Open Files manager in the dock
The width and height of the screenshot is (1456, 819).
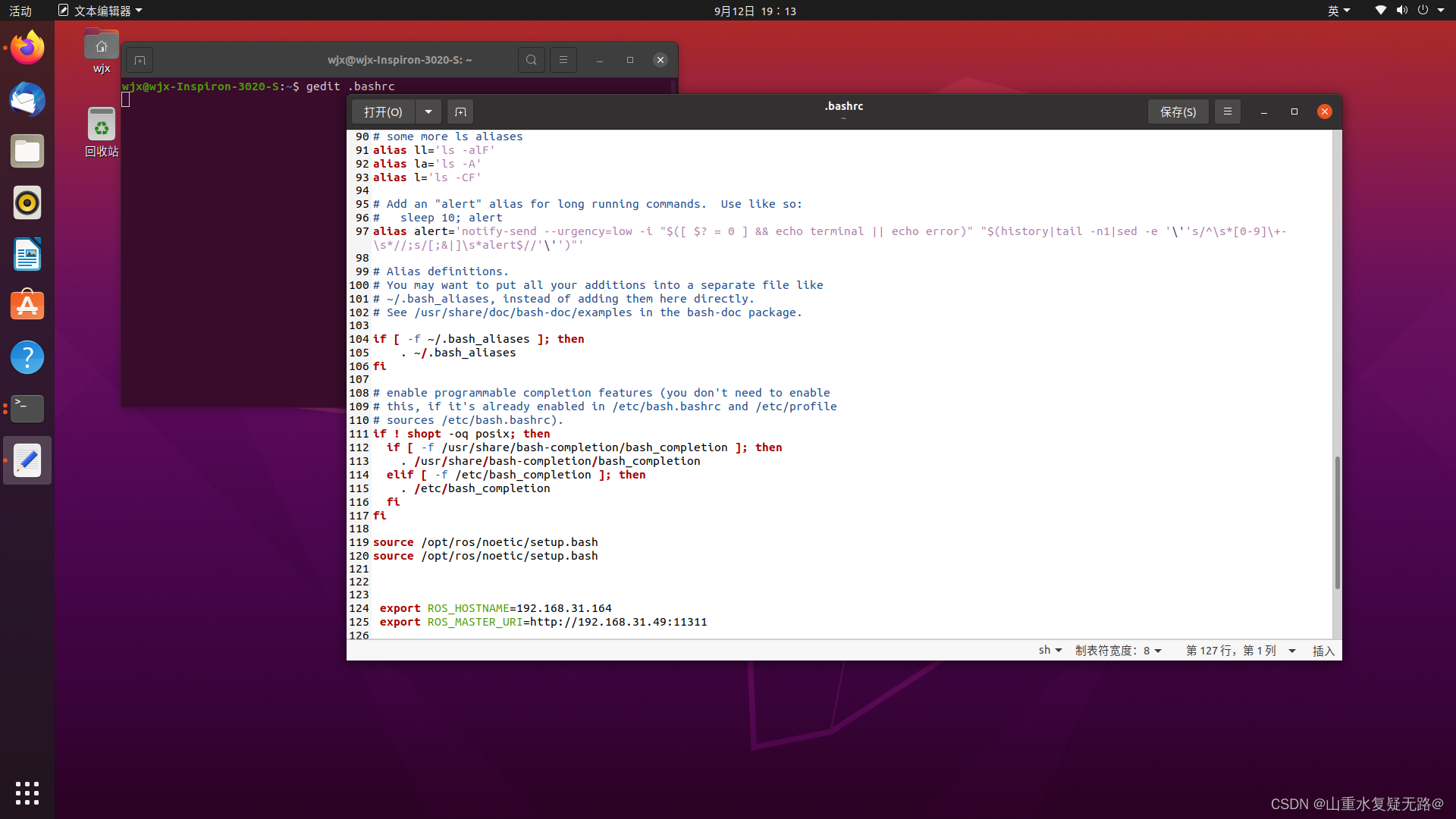27,151
